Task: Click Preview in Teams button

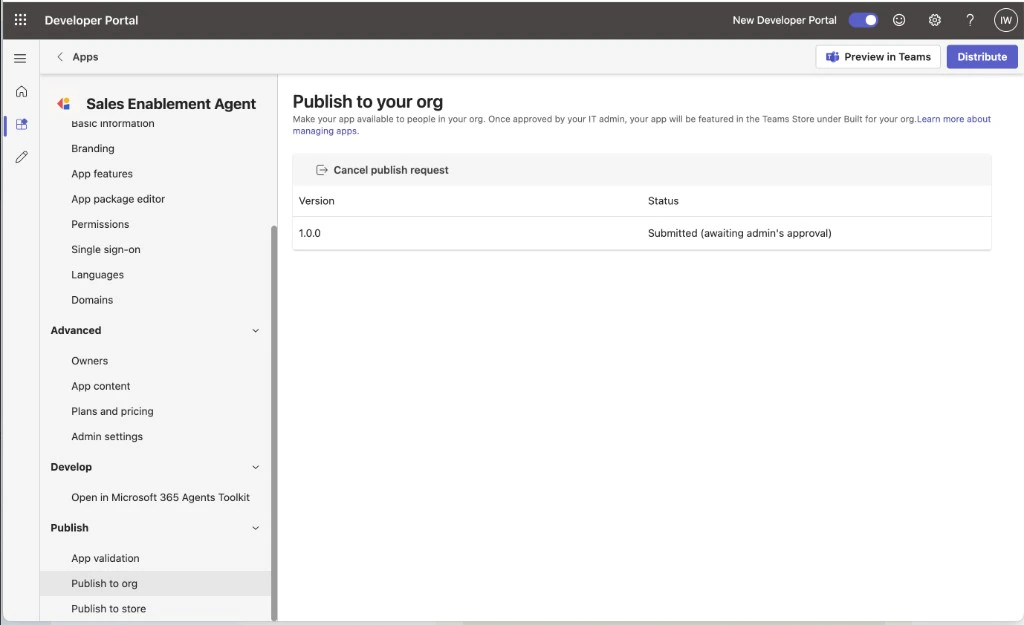Action: [878, 57]
